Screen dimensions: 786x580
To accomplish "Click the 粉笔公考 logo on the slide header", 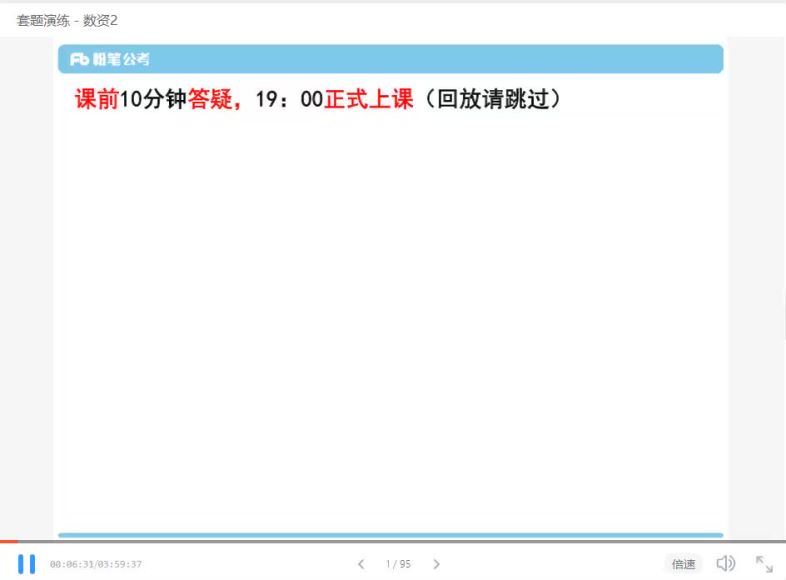I will click(x=110, y=60).
